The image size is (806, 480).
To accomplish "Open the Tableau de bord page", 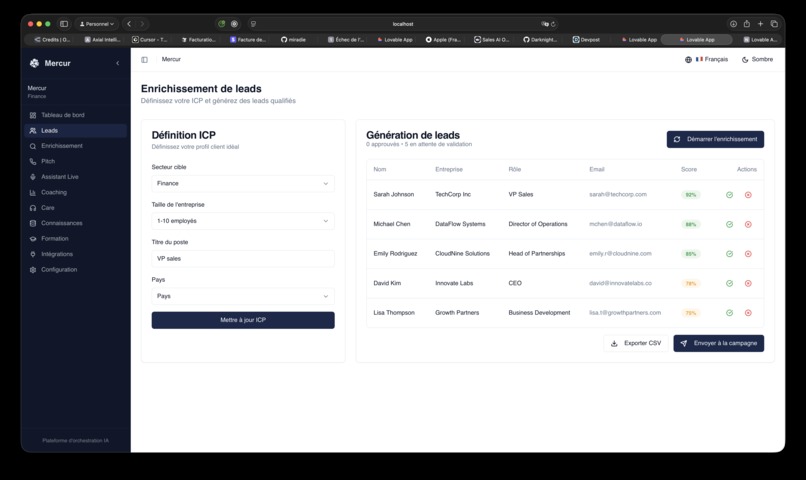I will (x=76, y=115).
